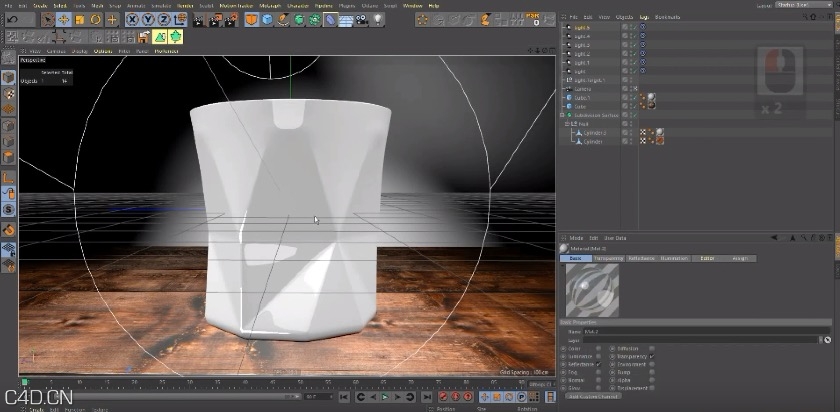Enable the Color channel checkbox
The width and height of the screenshot is (840, 412).
point(598,349)
